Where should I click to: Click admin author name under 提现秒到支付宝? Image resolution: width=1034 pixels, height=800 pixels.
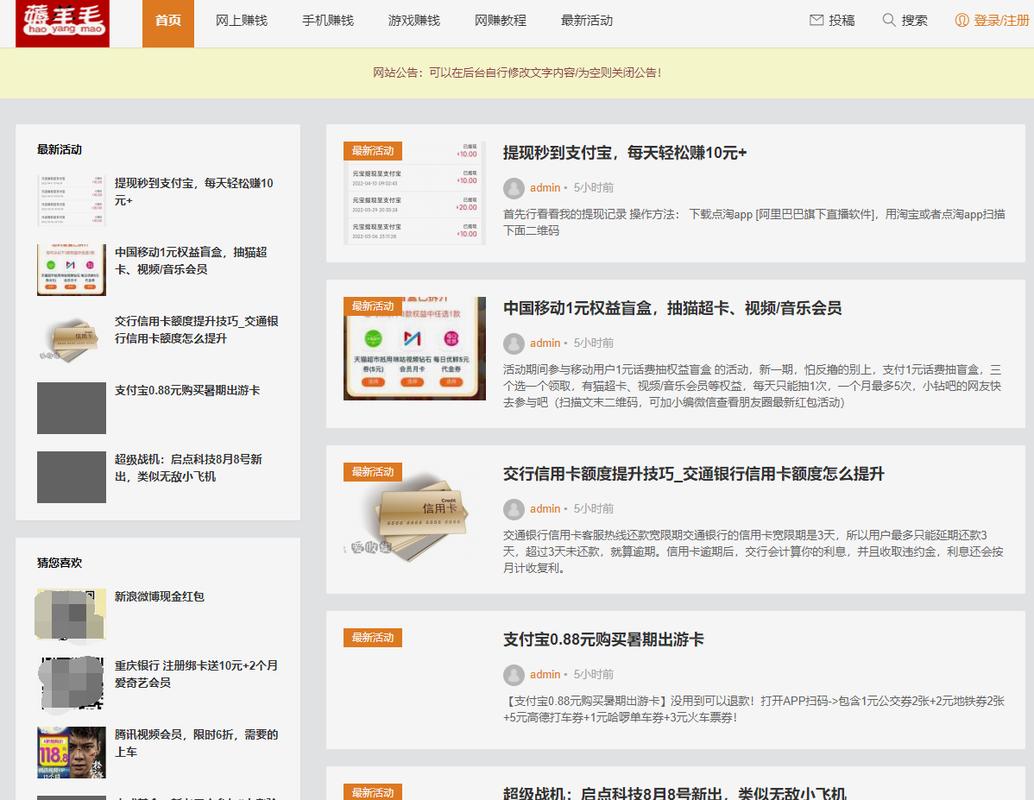click(x=545, y=188)
